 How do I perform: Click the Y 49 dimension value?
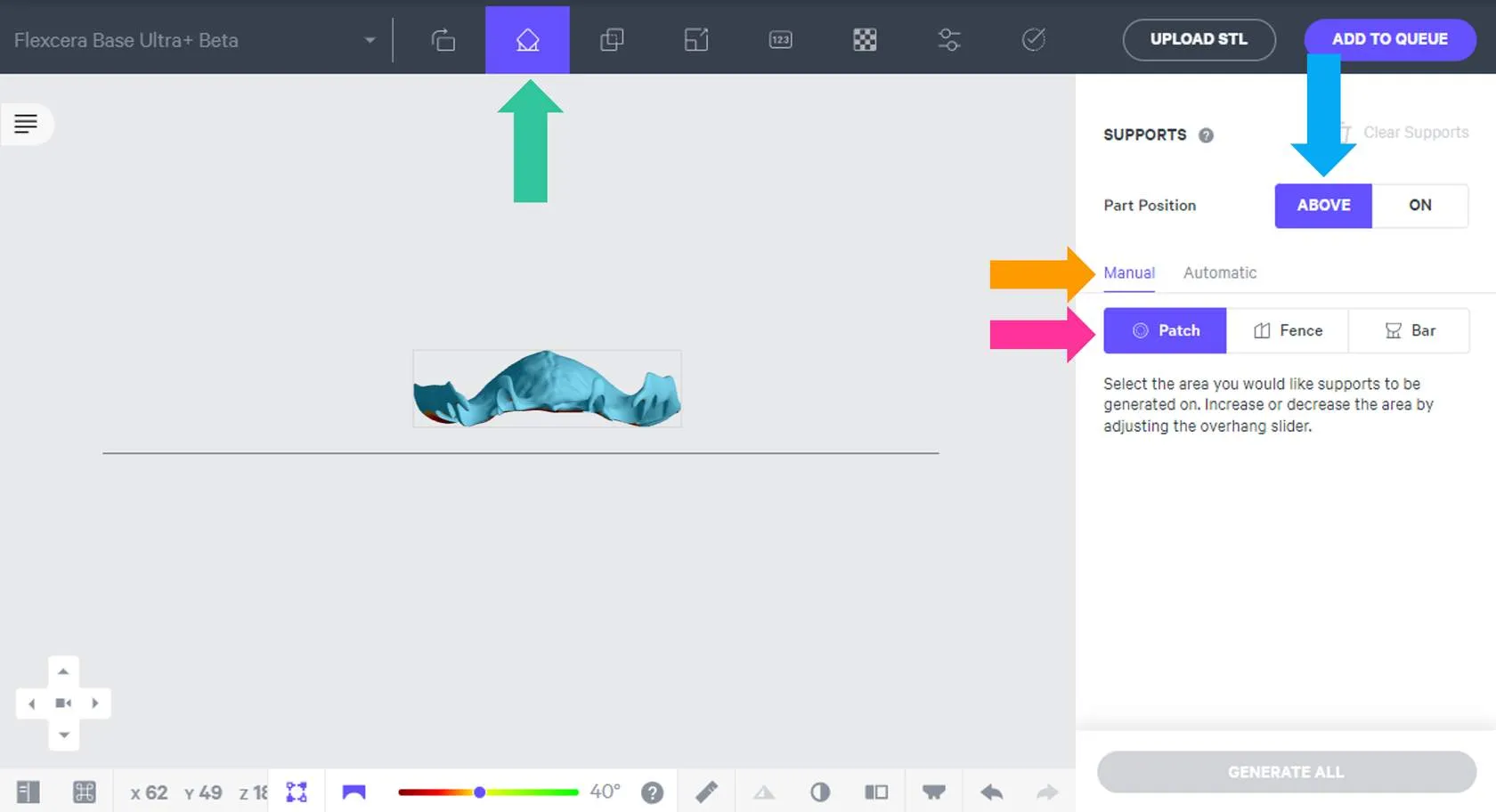pos(203,792)
